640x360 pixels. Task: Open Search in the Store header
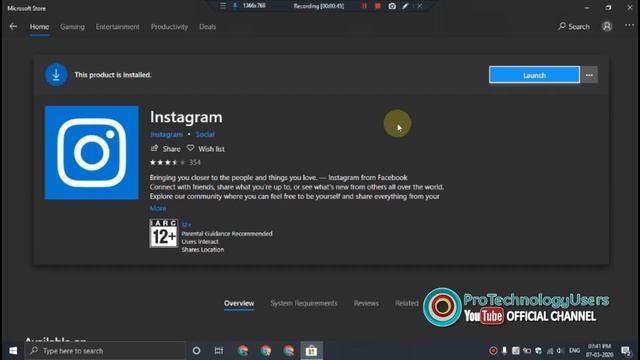[x=574, y=27]
